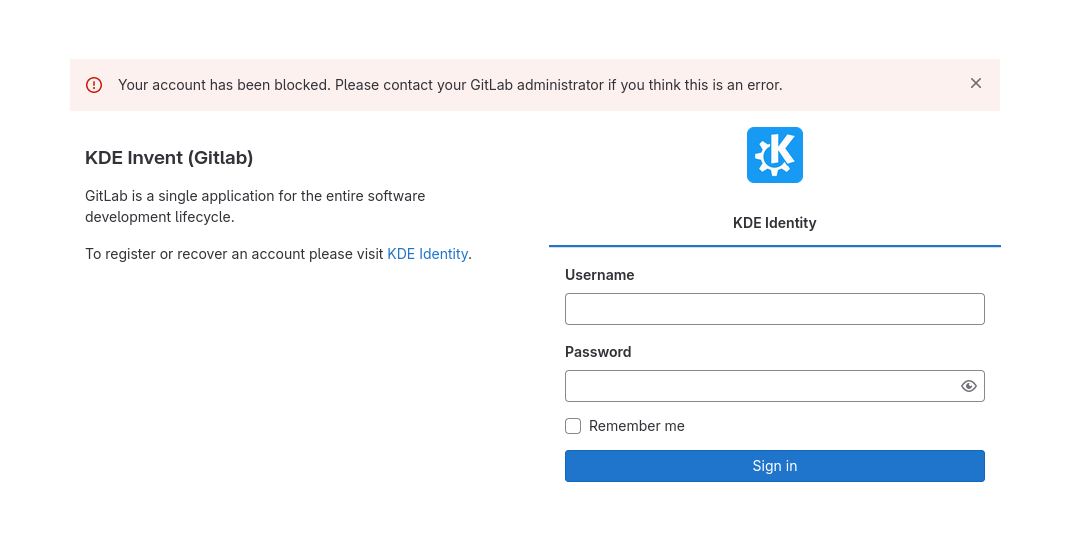The image size is (1068, 545).
Task: Dismiss the blocked account alert
Action: pos(975,83)
